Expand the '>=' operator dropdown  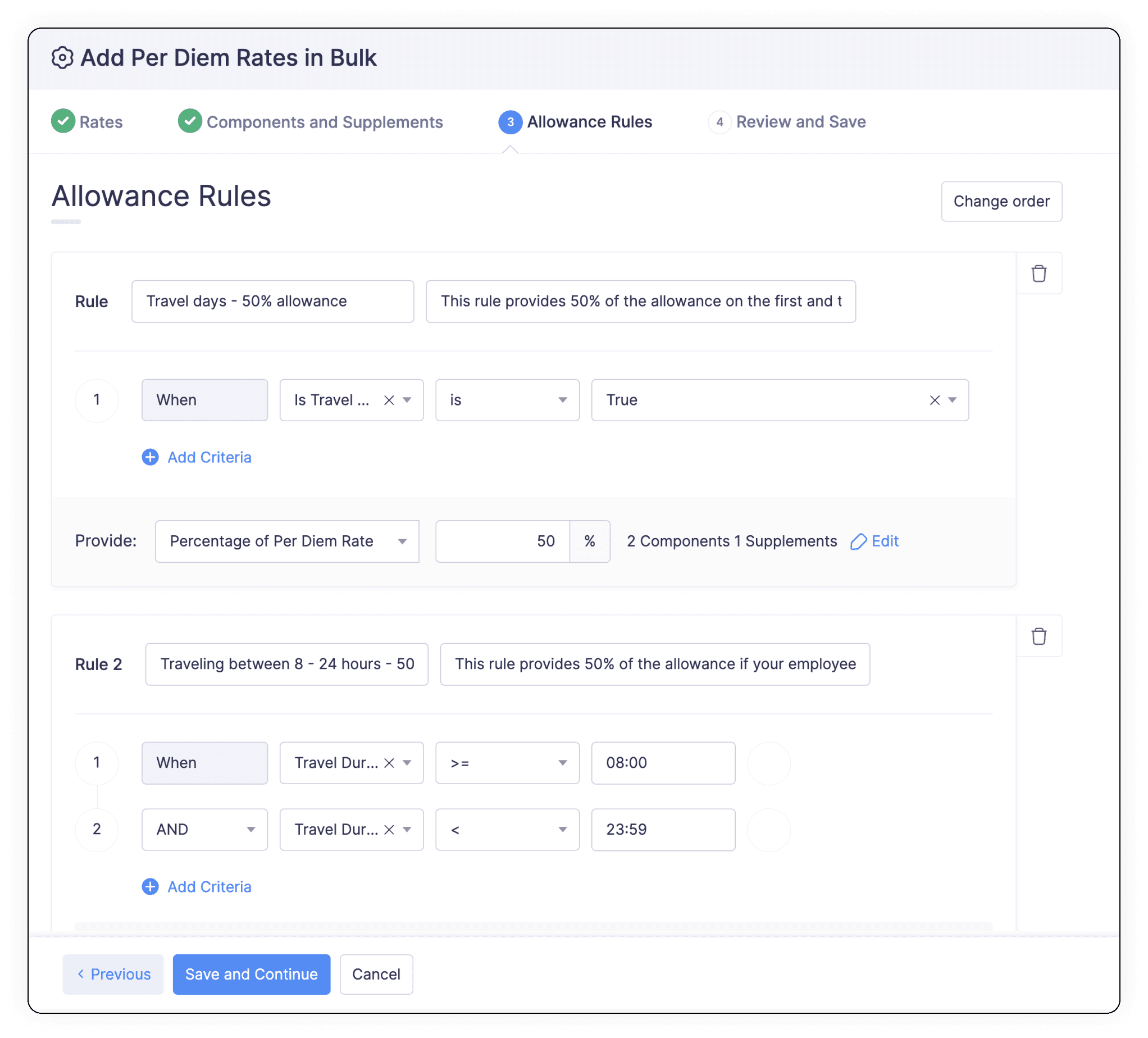click(507, 763)
